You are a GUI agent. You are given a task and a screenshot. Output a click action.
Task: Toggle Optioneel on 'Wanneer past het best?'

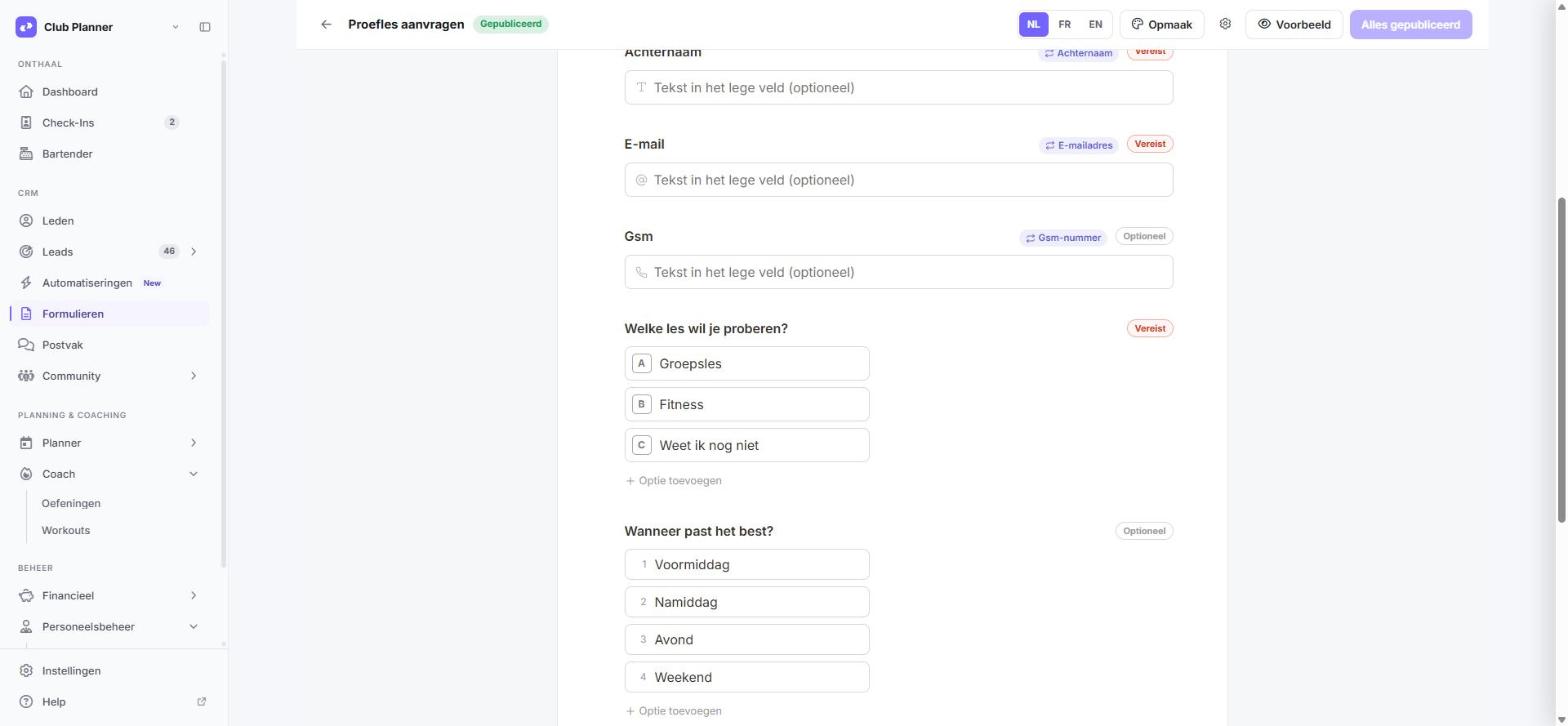[1144, 531]
